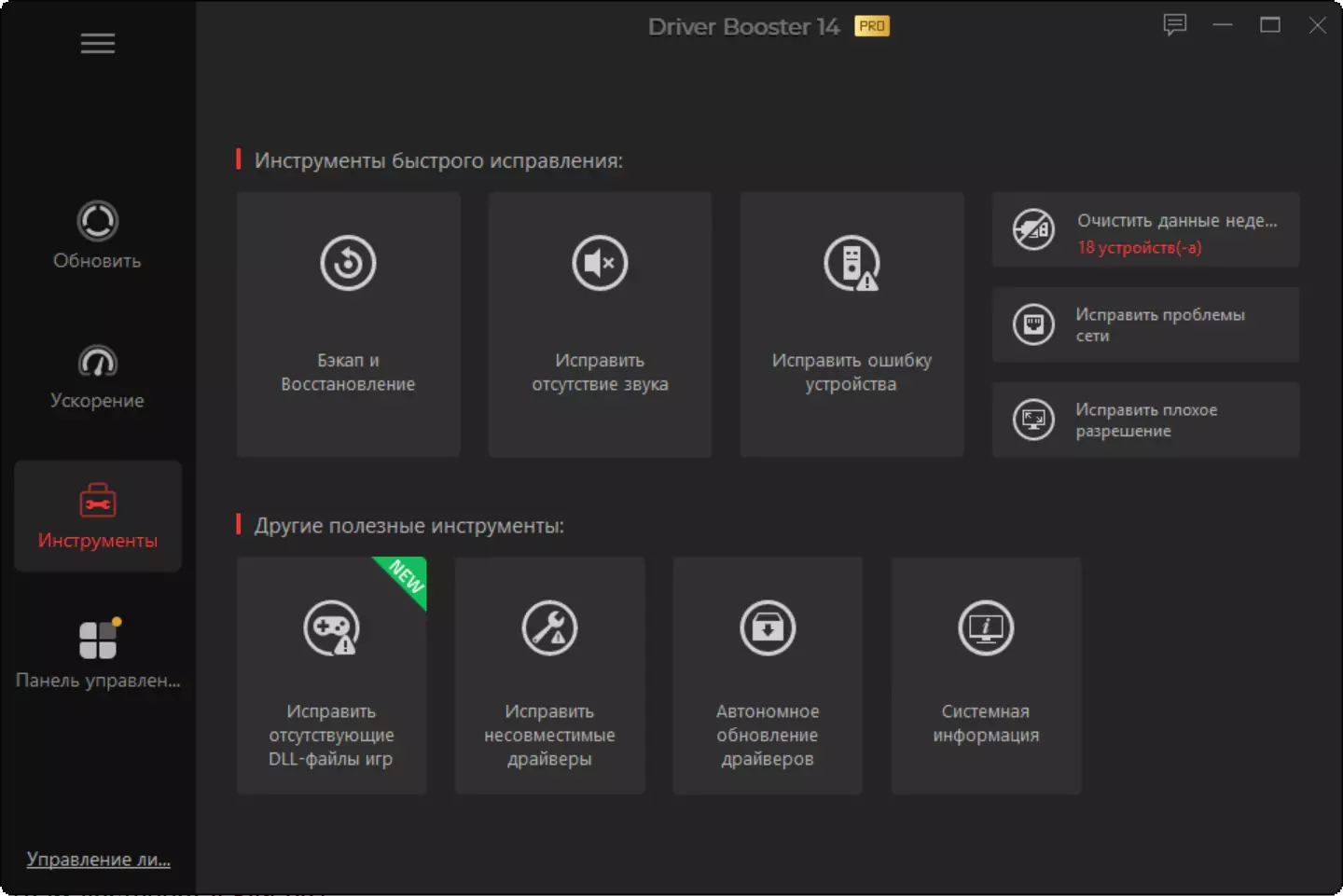
Task: Switch to the Обновить section
Action: [x=98, y=236]
